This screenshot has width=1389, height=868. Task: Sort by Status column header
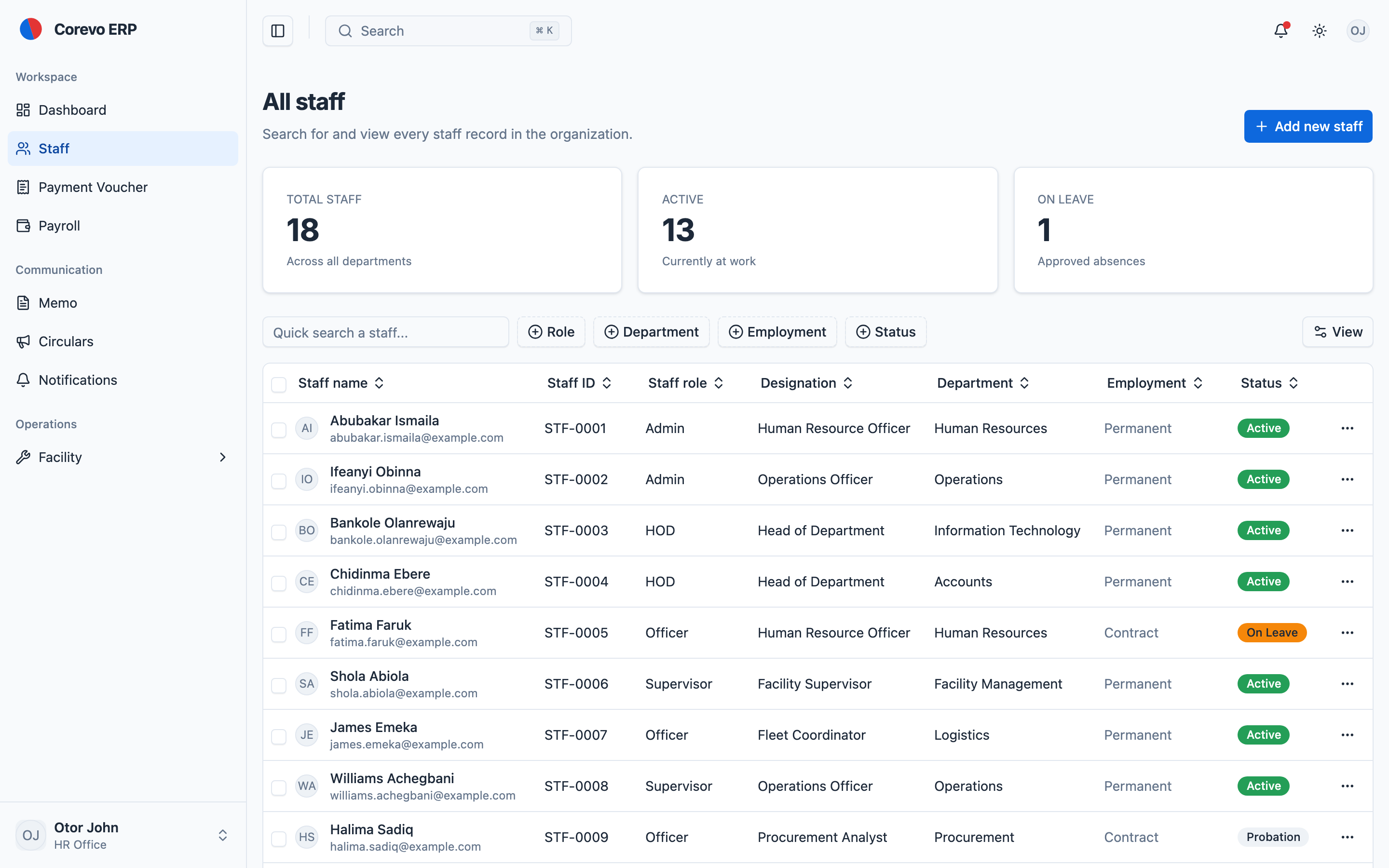click(x=1269, y=383)
